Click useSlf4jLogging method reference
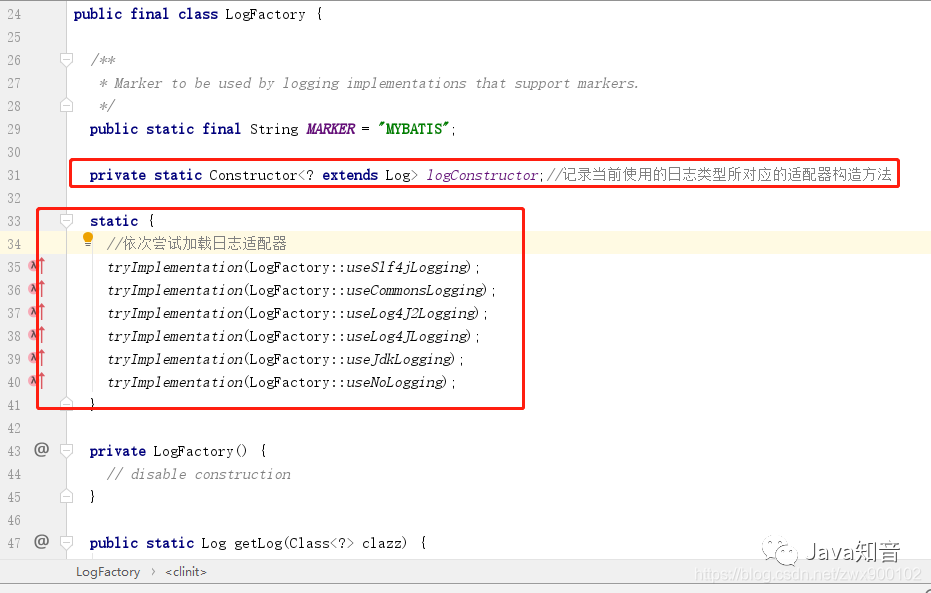The height and width of the screenshot is (593, 931). click(x=408, y=267)
